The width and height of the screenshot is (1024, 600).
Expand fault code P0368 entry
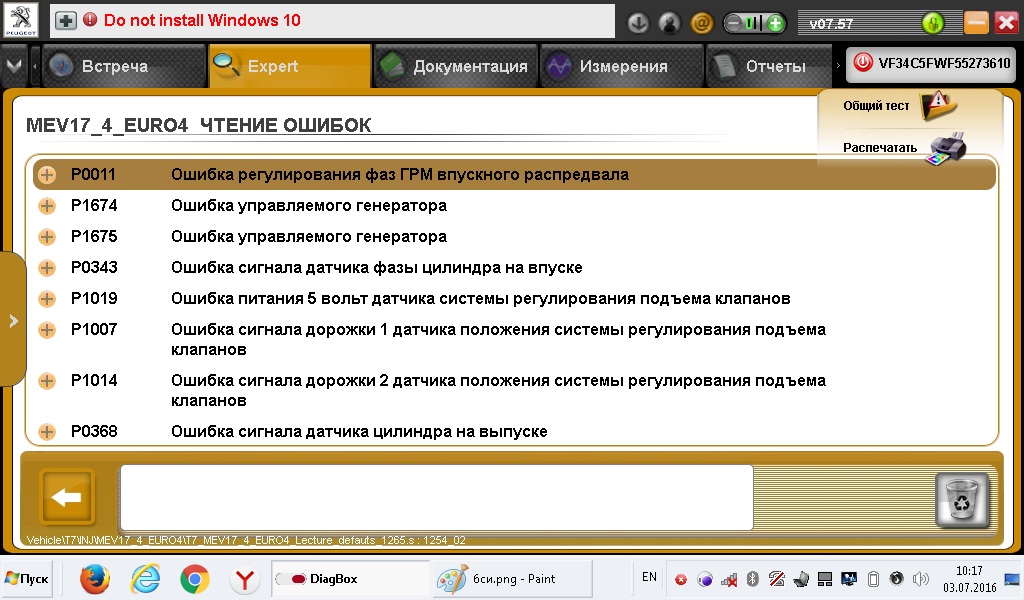tap(47, 432)
